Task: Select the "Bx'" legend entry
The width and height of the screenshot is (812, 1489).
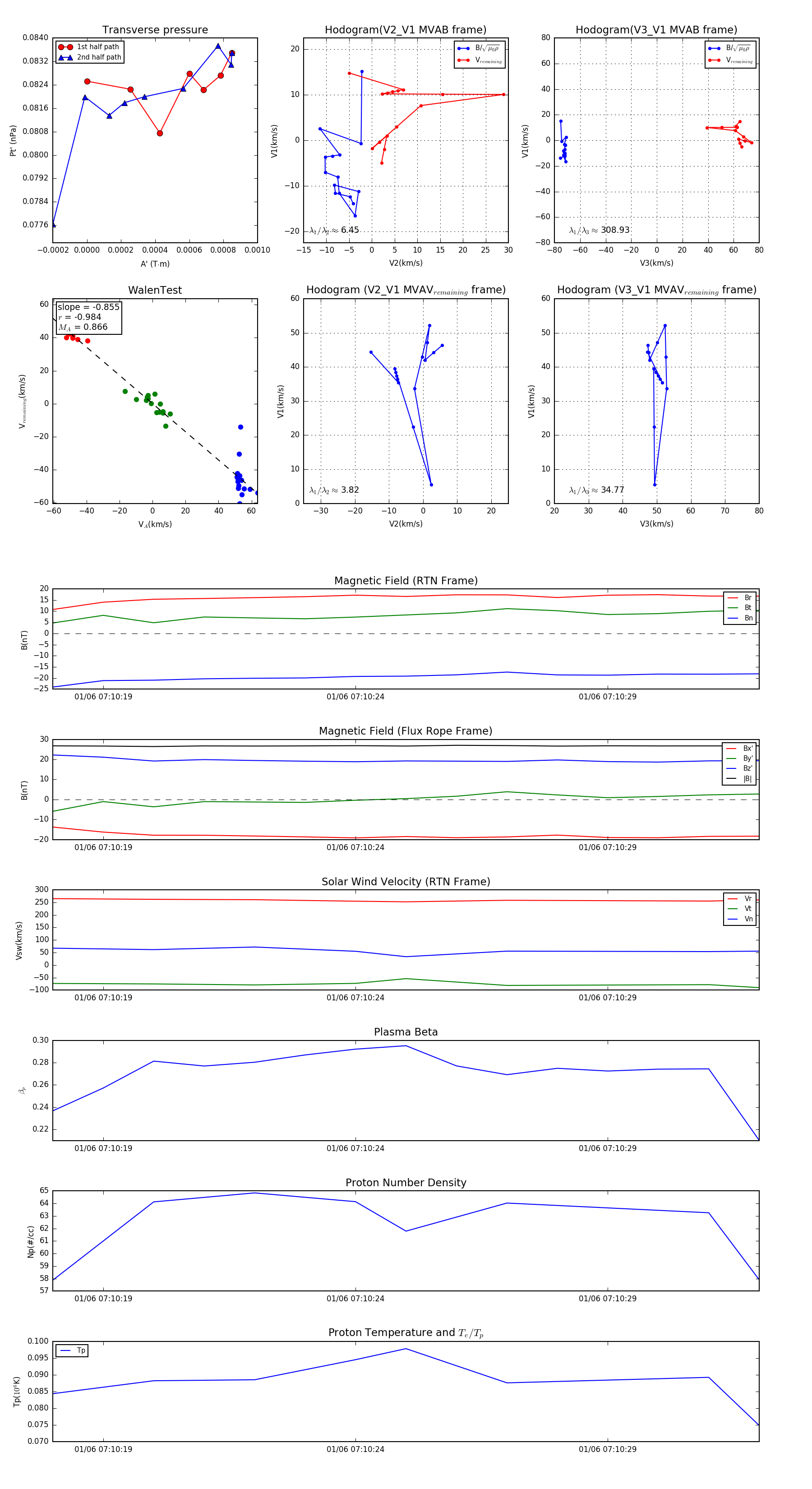Action: pyautogui.click(x=740, y=749)
